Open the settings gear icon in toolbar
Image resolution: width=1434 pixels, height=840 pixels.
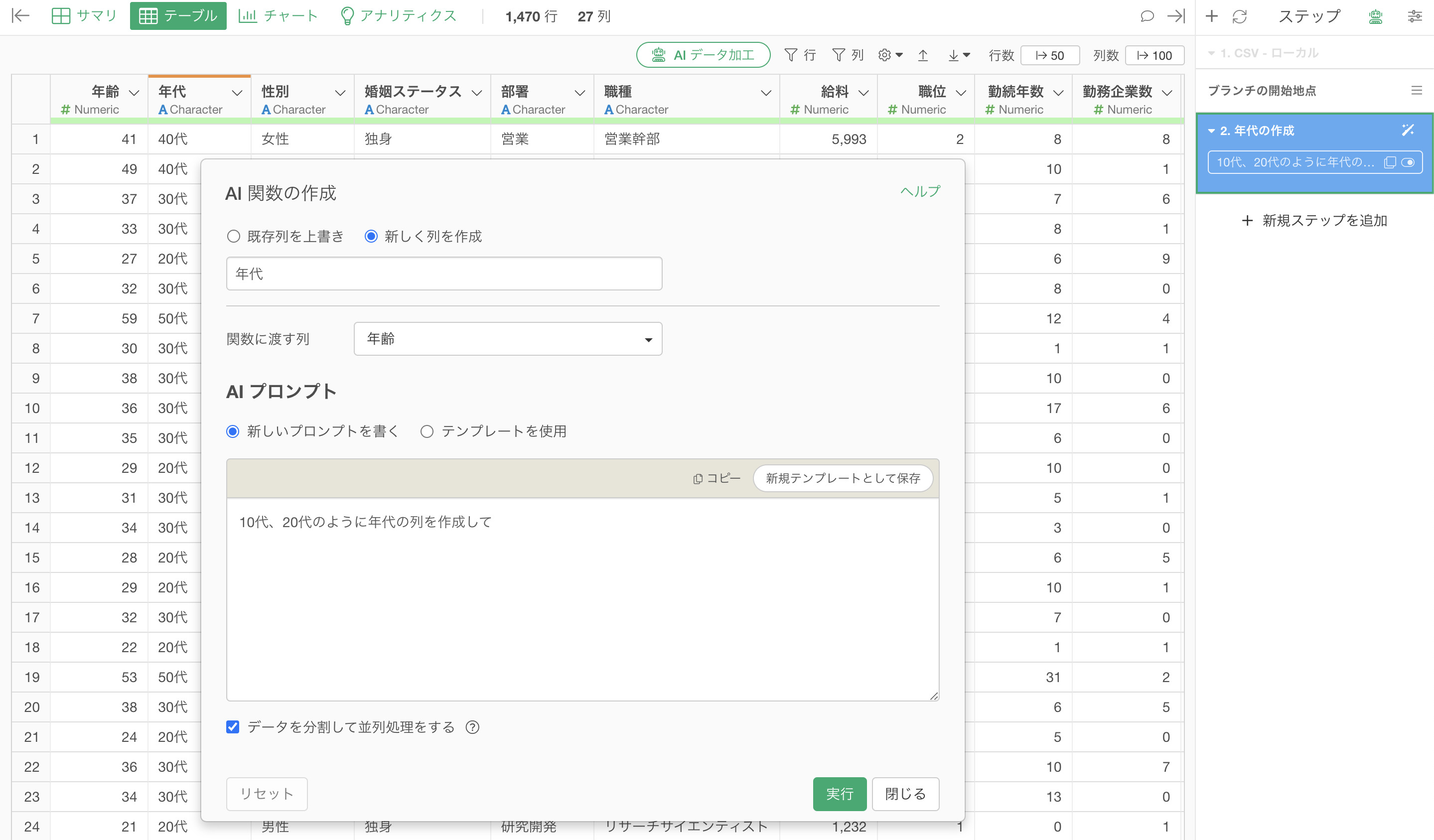tap(885, 55)
